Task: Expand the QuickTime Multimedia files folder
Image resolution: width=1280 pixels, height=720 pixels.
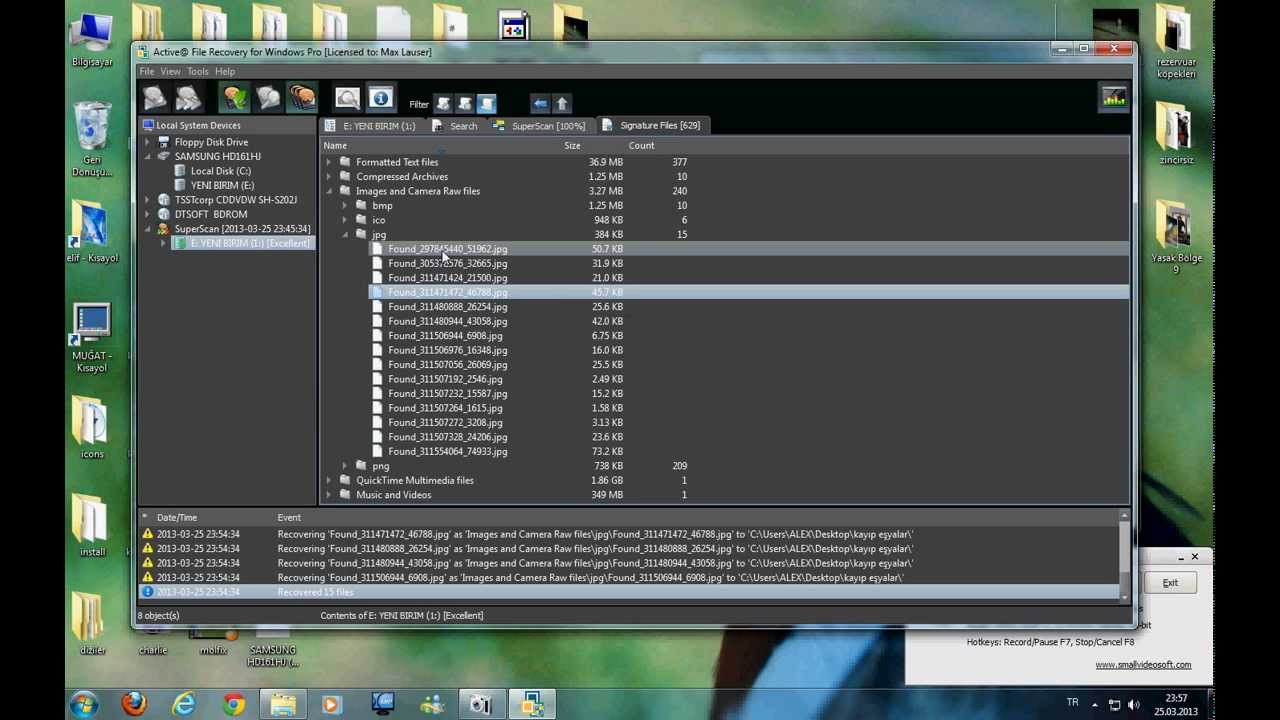Action: coord(329,480)
